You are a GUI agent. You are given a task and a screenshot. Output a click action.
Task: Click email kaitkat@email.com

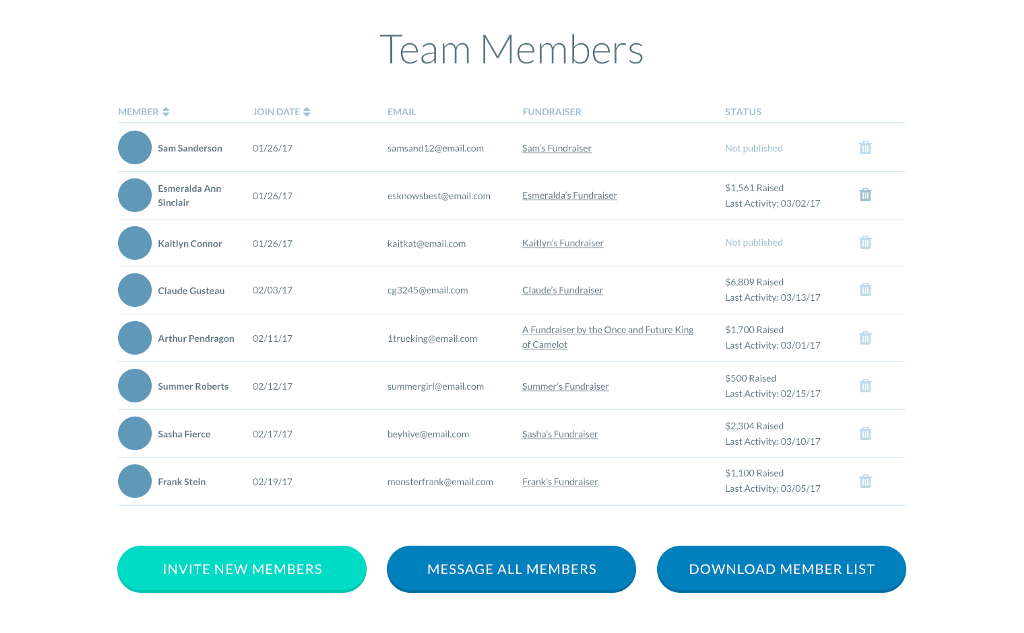pyautogui.click(x=426, y=243)
